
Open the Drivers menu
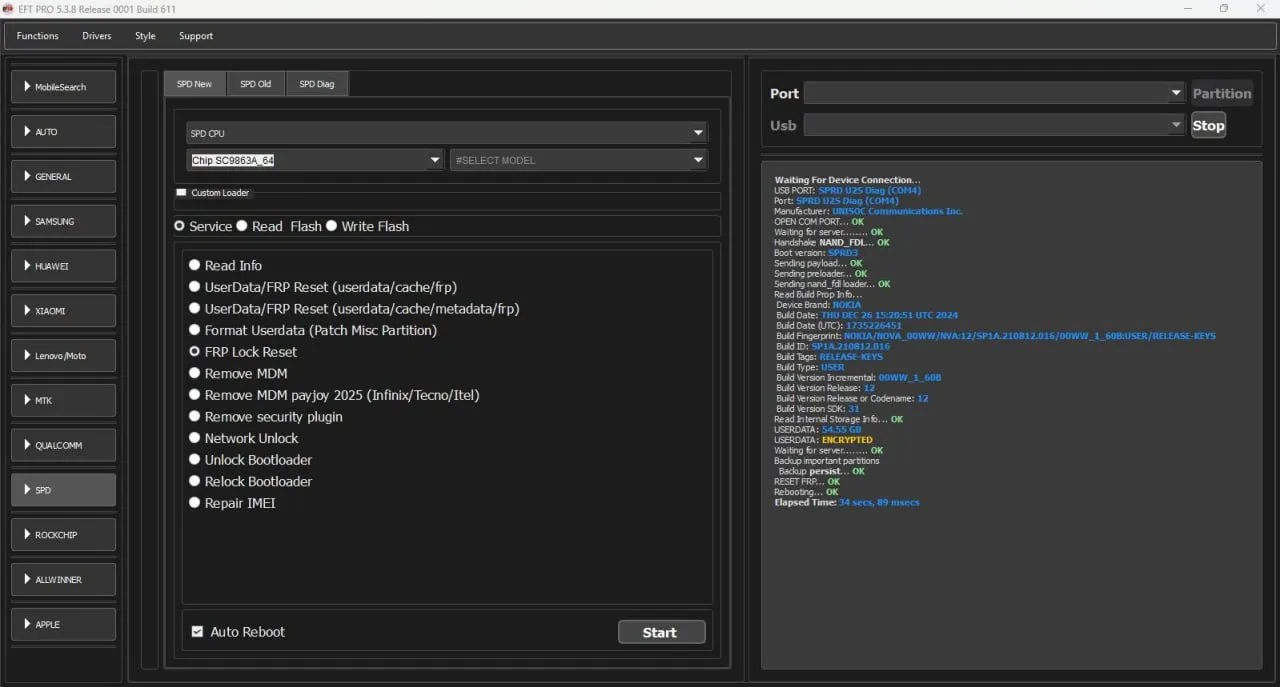click(x=97, y=36)
